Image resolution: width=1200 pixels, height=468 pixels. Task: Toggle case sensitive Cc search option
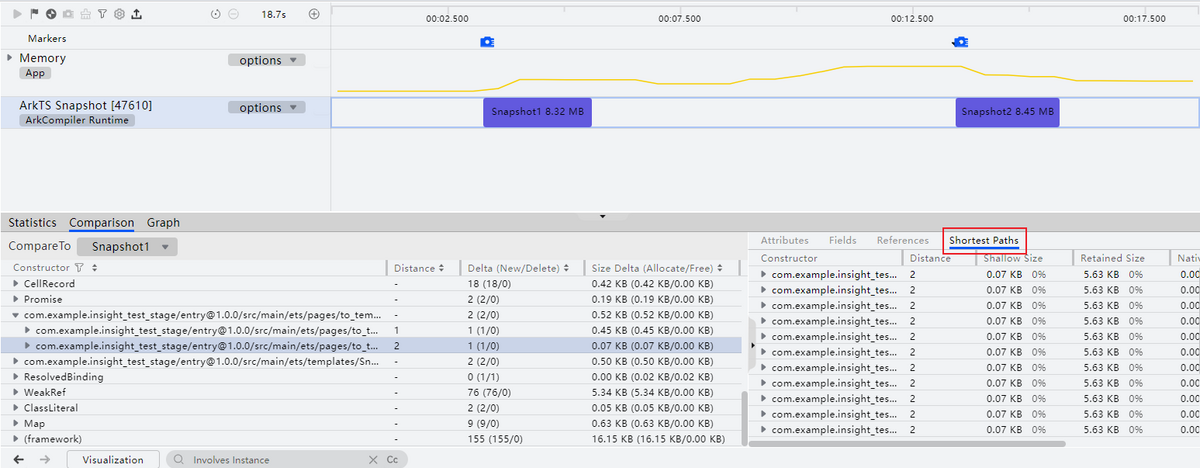pos(392,460)
